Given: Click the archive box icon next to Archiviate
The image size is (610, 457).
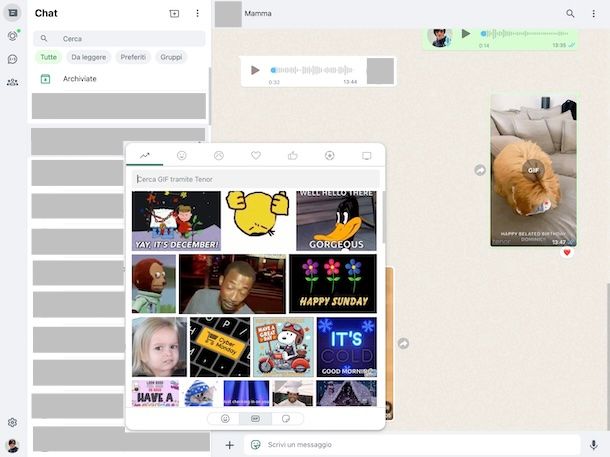Looking at the screenshot, I should tap(46, 79).
